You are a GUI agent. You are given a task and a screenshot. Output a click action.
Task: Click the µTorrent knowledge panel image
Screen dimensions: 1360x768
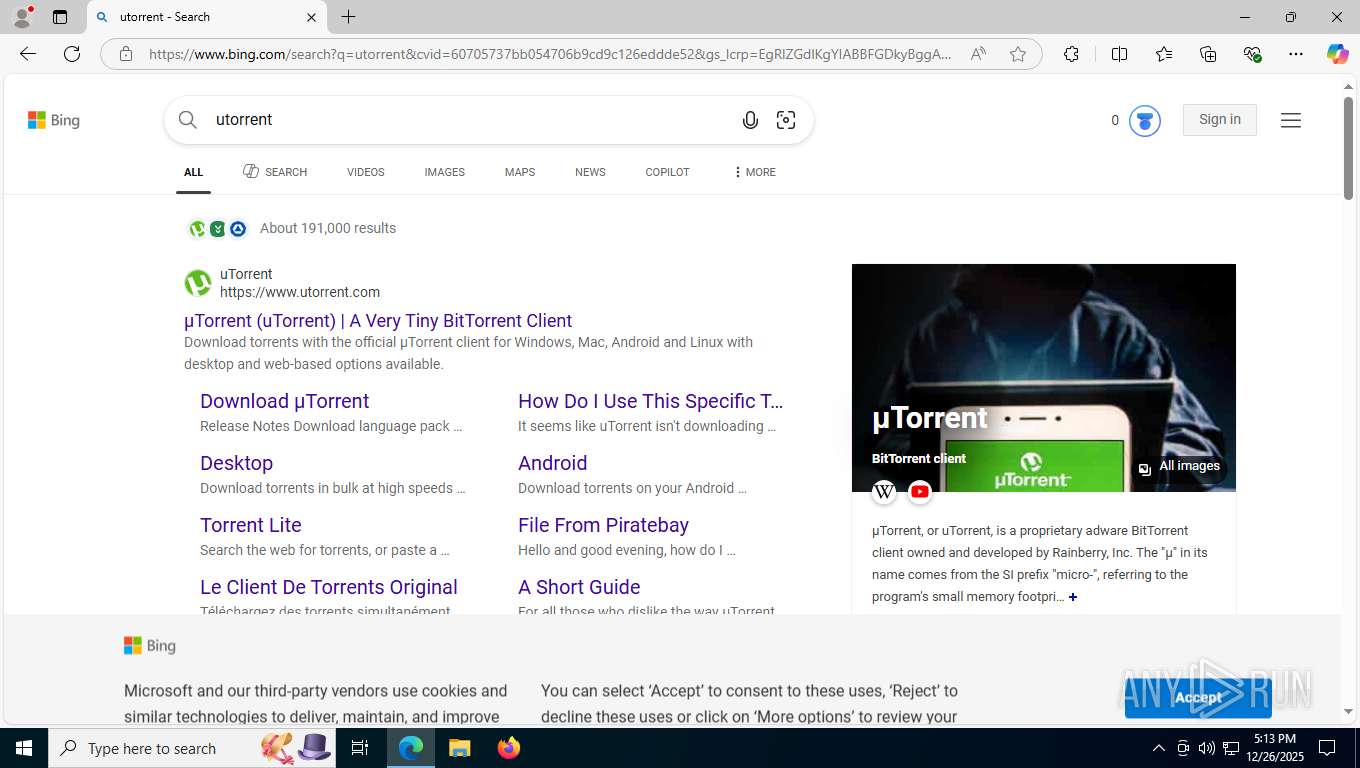pyautogui.click(x=1044, y=378)
